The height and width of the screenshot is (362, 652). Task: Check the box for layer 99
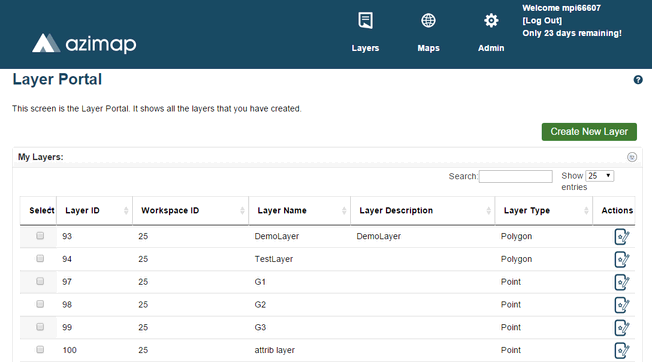40,327
